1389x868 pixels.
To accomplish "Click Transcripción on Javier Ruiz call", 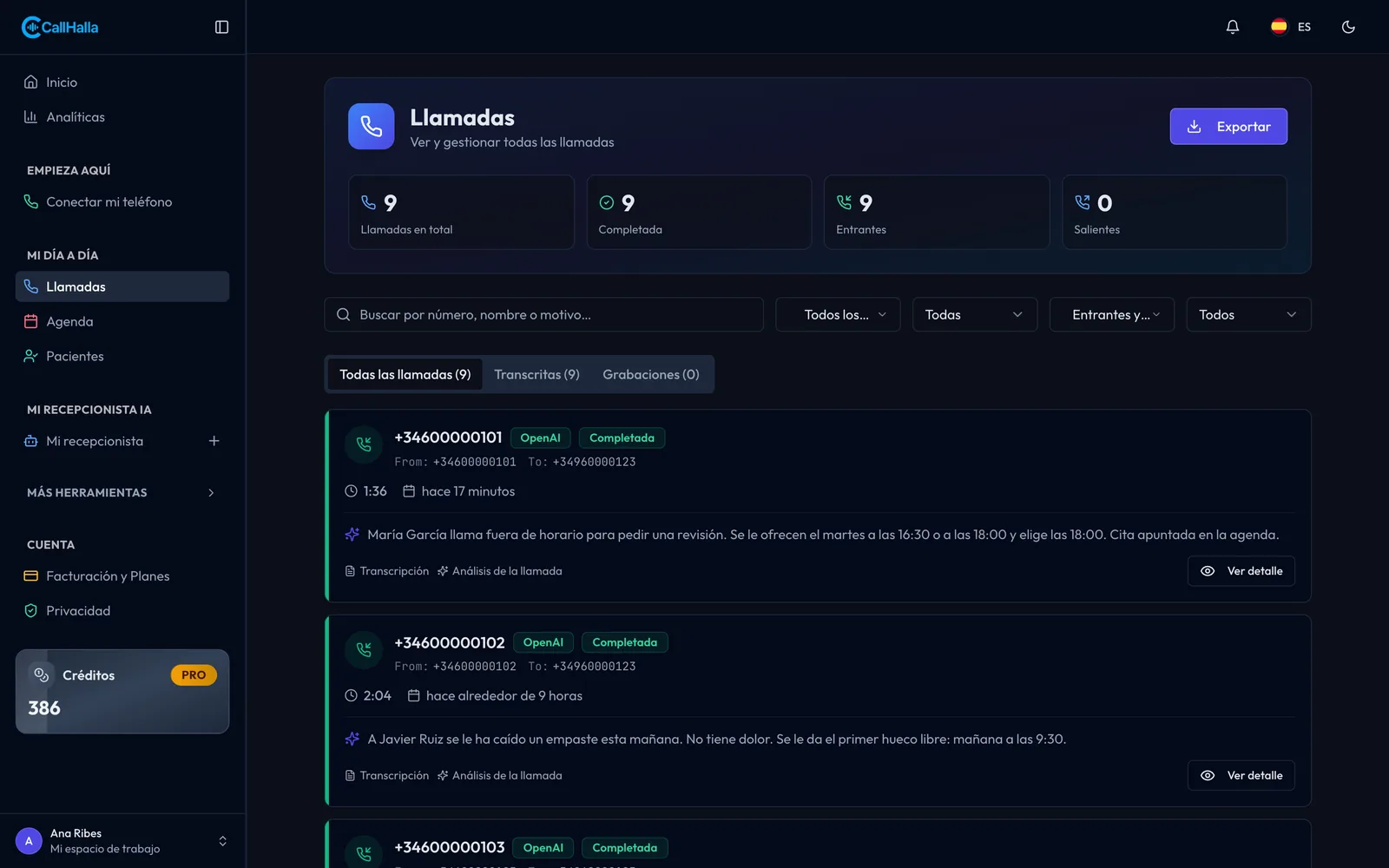I will 387,776.
